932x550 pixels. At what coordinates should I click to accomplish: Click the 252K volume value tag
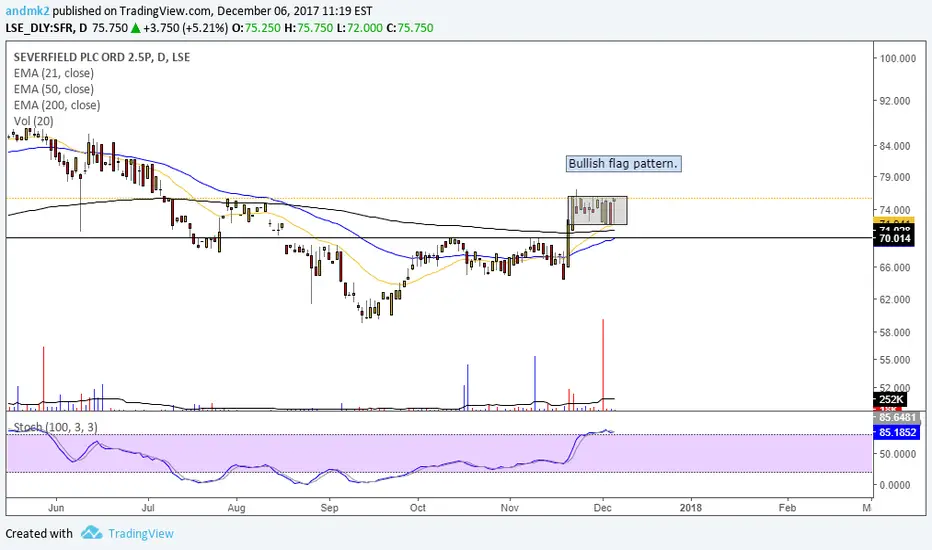890,399
